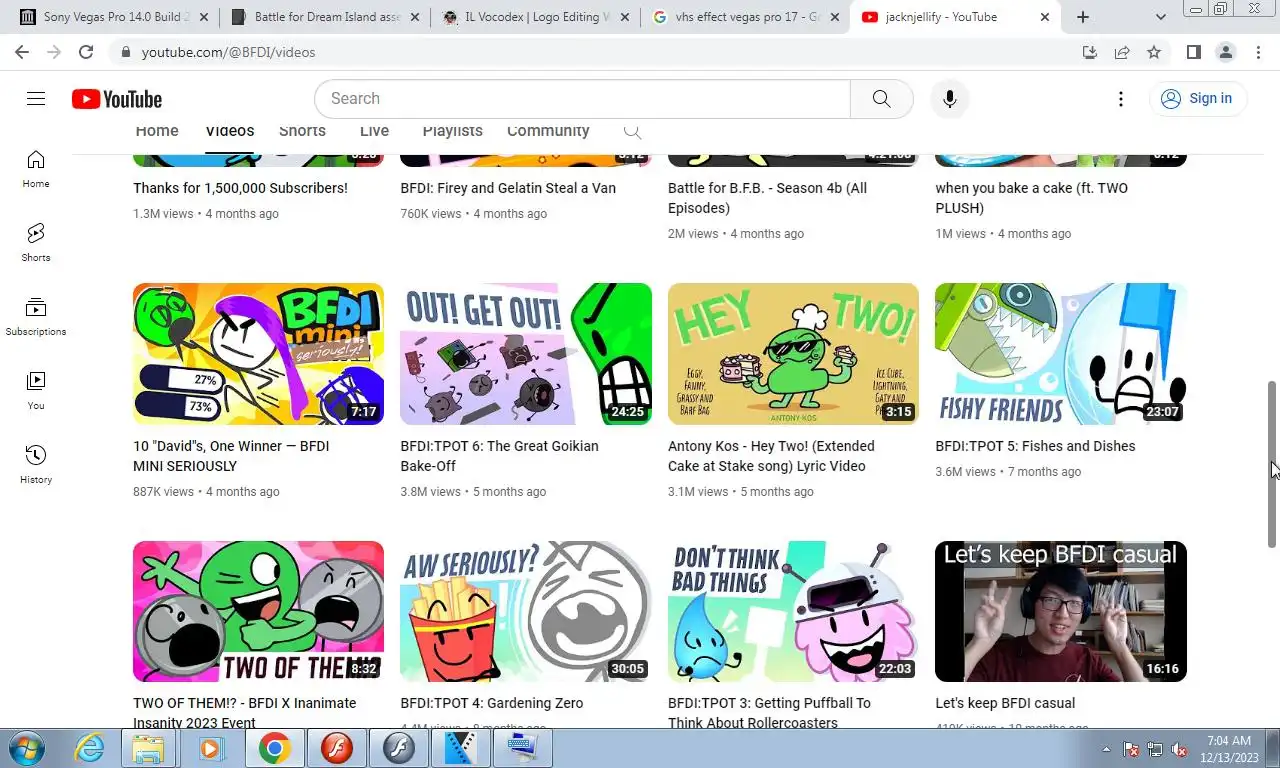Install app icon in address bar
The width and height of the screenshot is (1280, 768).
(x=1090, y=52)
